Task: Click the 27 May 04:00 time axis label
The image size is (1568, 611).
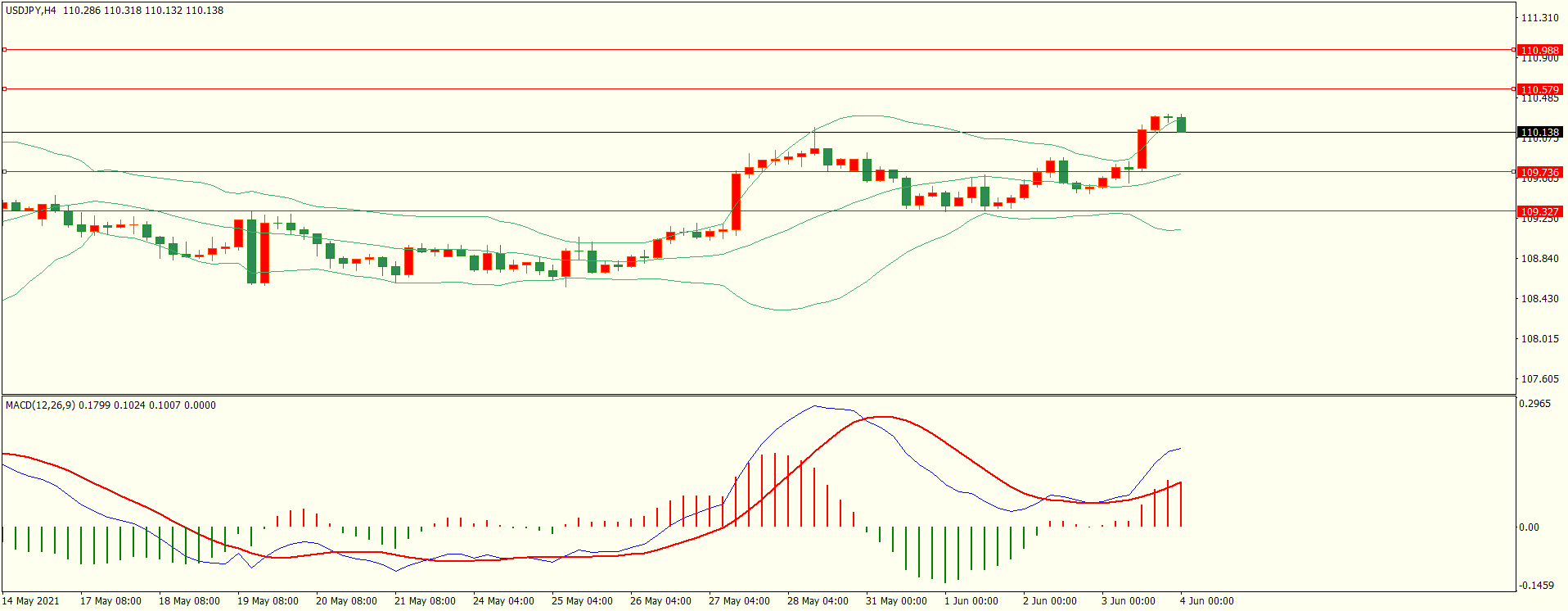Action: (x=739, y=601)
